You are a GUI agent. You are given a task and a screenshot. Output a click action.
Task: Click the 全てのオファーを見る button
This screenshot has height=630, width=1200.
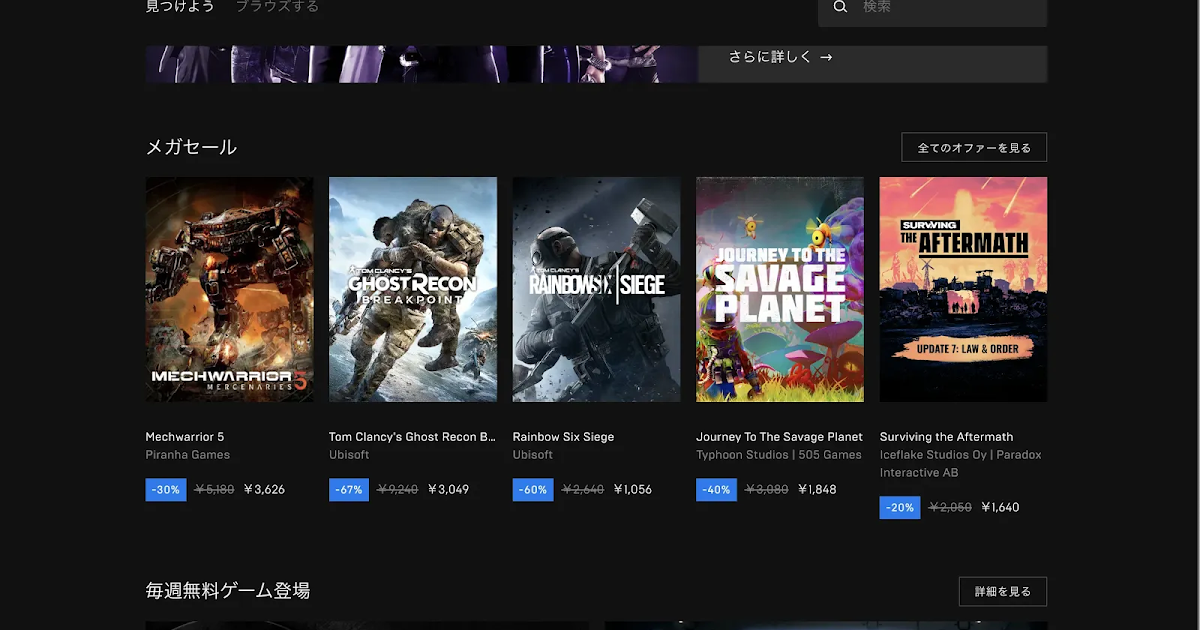click(x=974, y=147)
